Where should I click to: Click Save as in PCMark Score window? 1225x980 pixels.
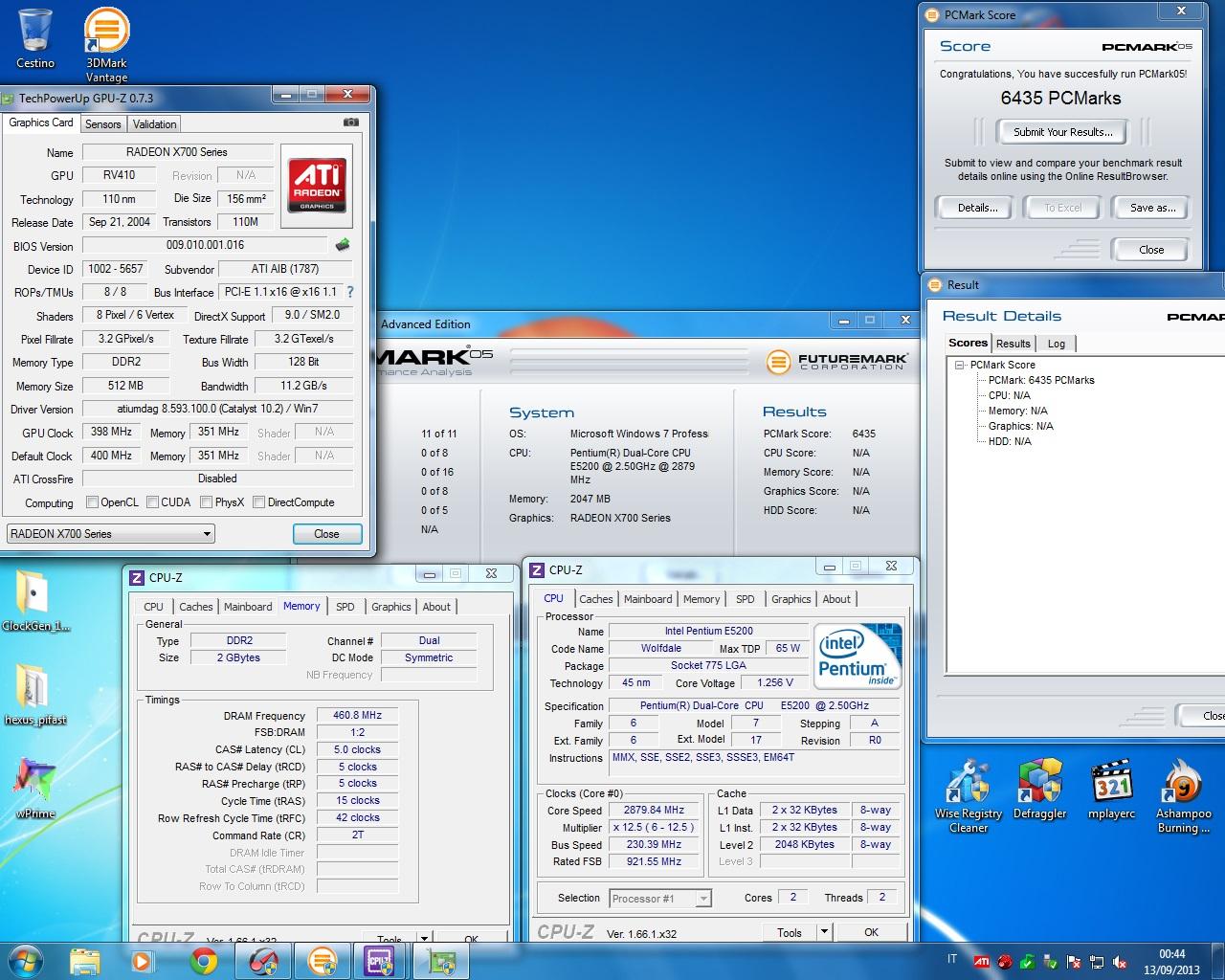[1152, 208]
